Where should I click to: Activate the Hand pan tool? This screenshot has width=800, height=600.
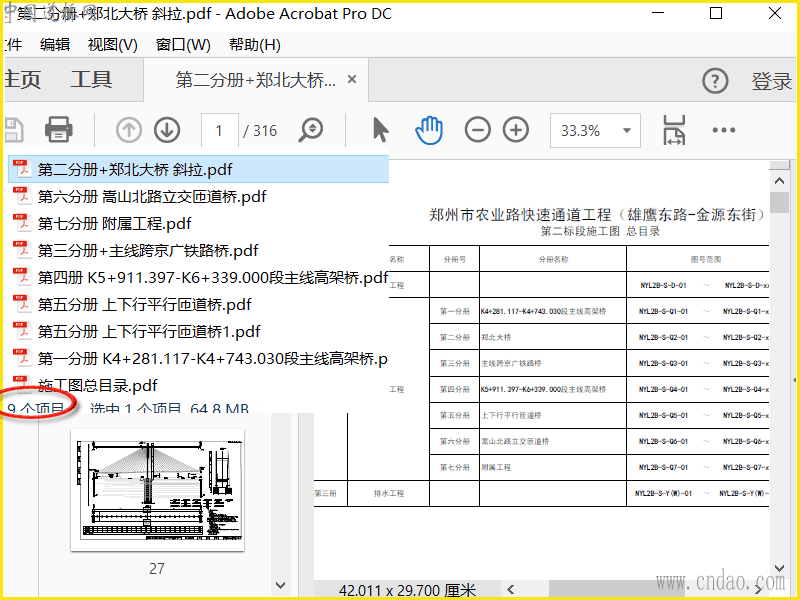pos(429,130)
